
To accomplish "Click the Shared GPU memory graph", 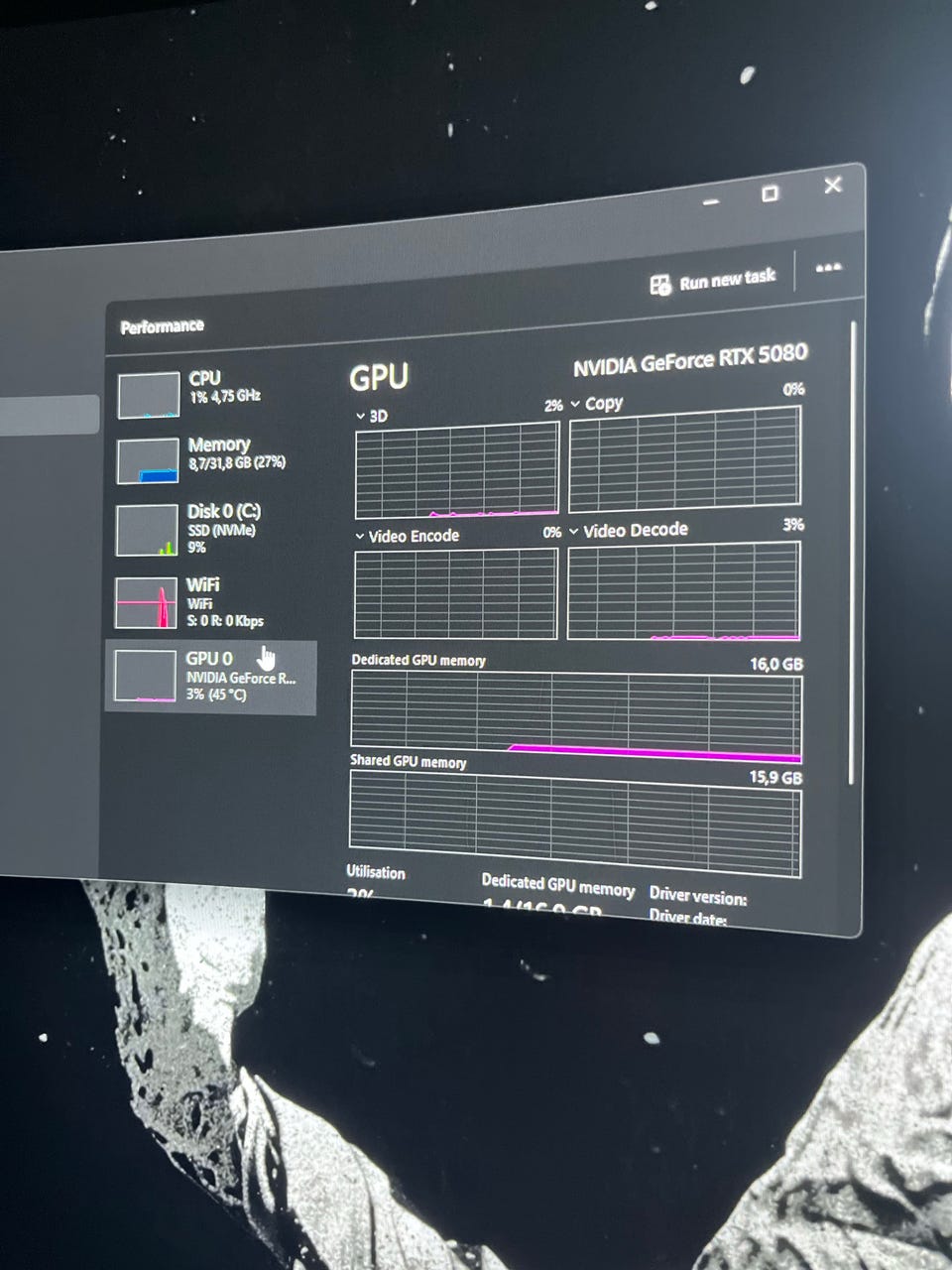I will [x=575, y=825].
